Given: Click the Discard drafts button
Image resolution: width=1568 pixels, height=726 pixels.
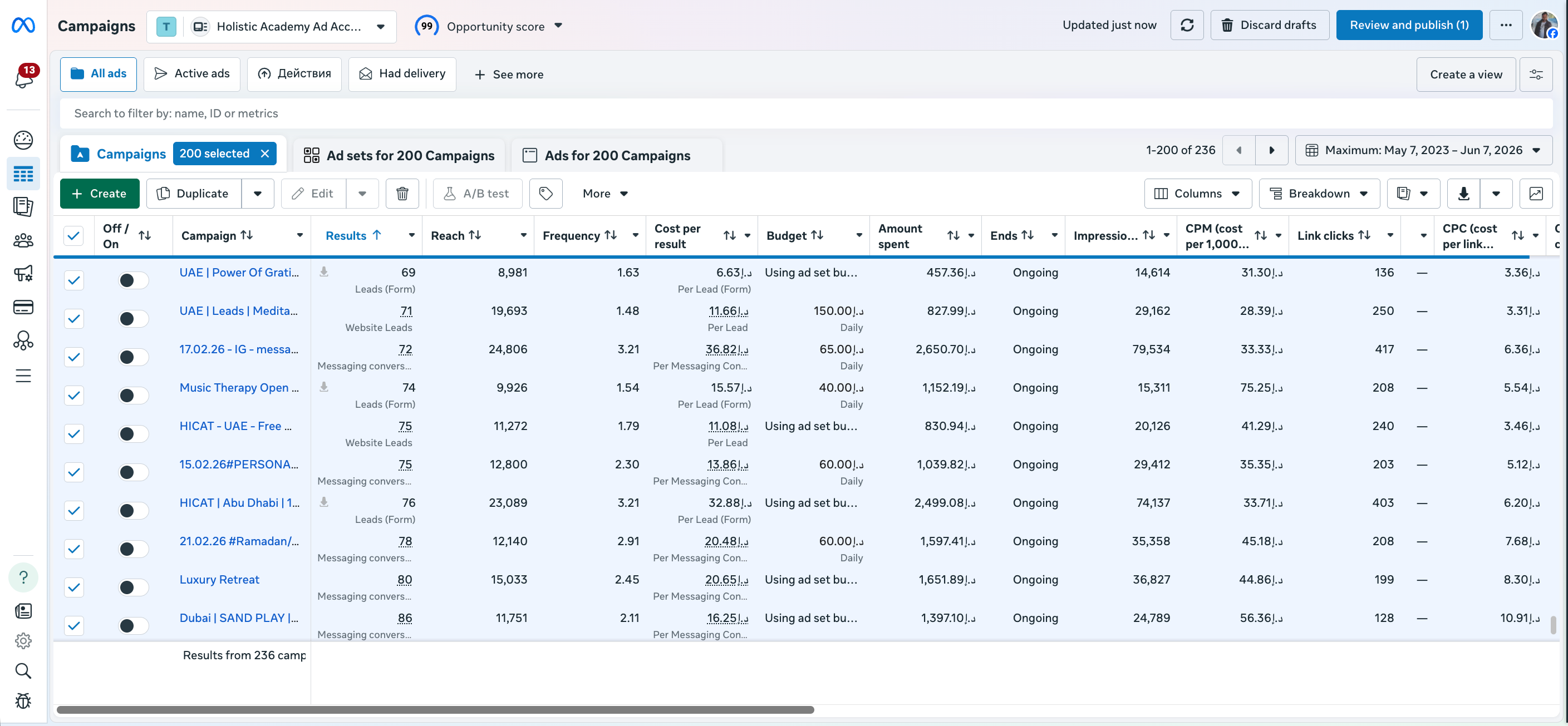Looking at the screenshot, I should tap(1270, 25).
